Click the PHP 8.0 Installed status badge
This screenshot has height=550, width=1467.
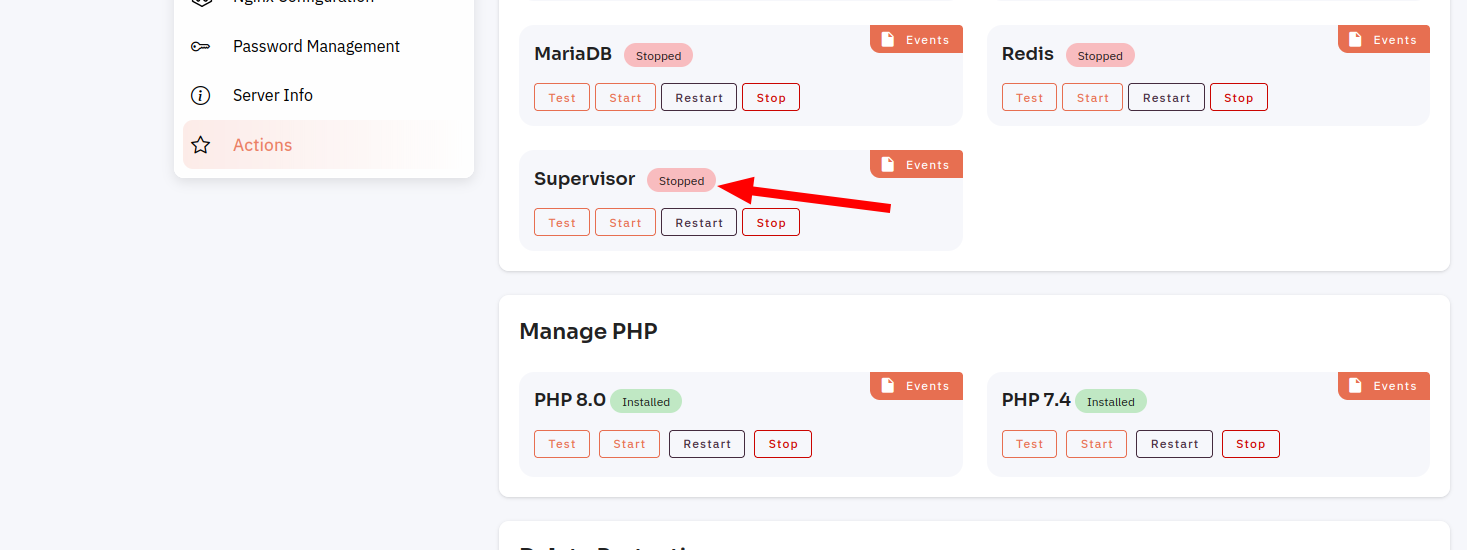646,402
